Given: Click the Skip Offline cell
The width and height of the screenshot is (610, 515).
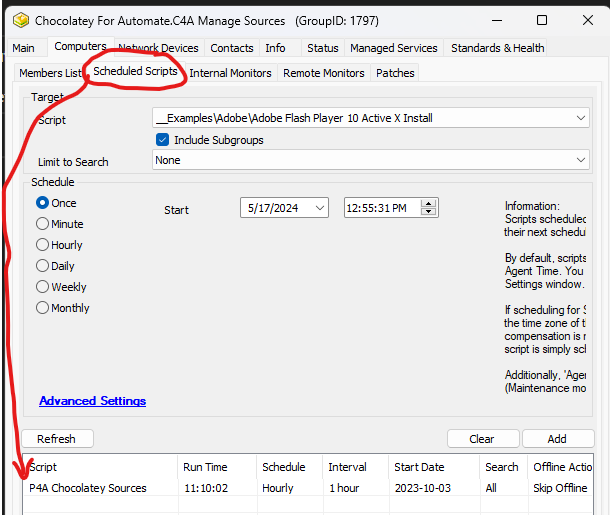Looking at the screenshot, I should click(x=560, y=488).
